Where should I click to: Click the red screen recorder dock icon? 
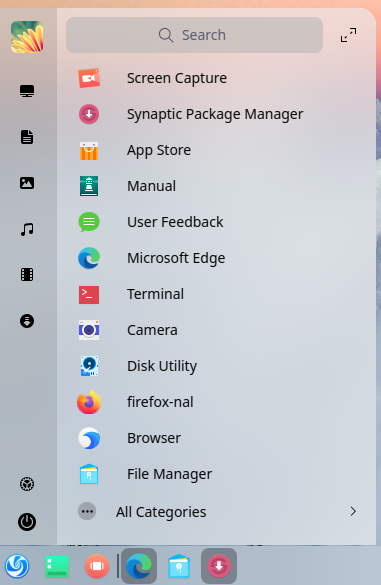[x=97, y=566]
